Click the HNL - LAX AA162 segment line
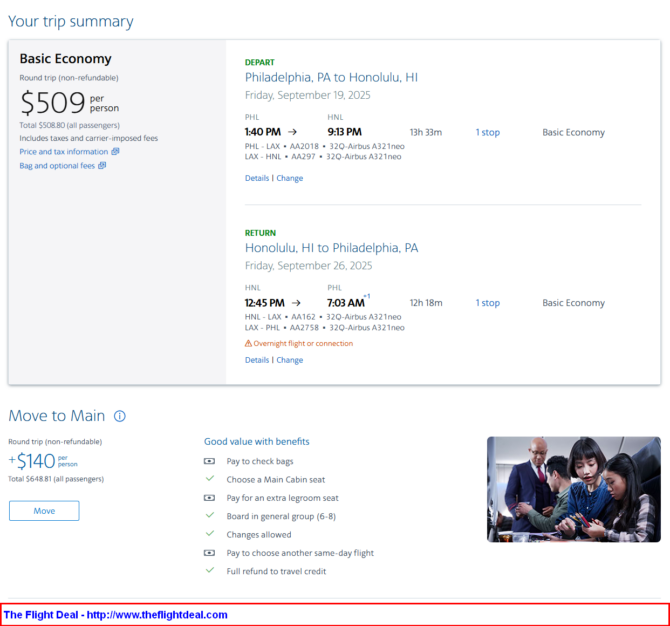This screenshot has height=626, width=670. [323, 317]
